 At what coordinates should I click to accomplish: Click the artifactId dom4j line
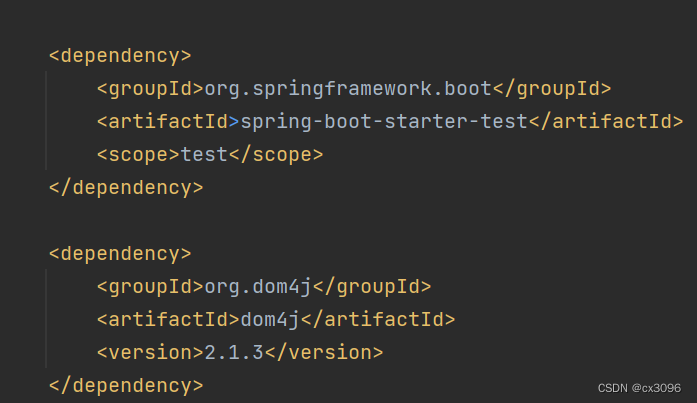click(276, 319)
